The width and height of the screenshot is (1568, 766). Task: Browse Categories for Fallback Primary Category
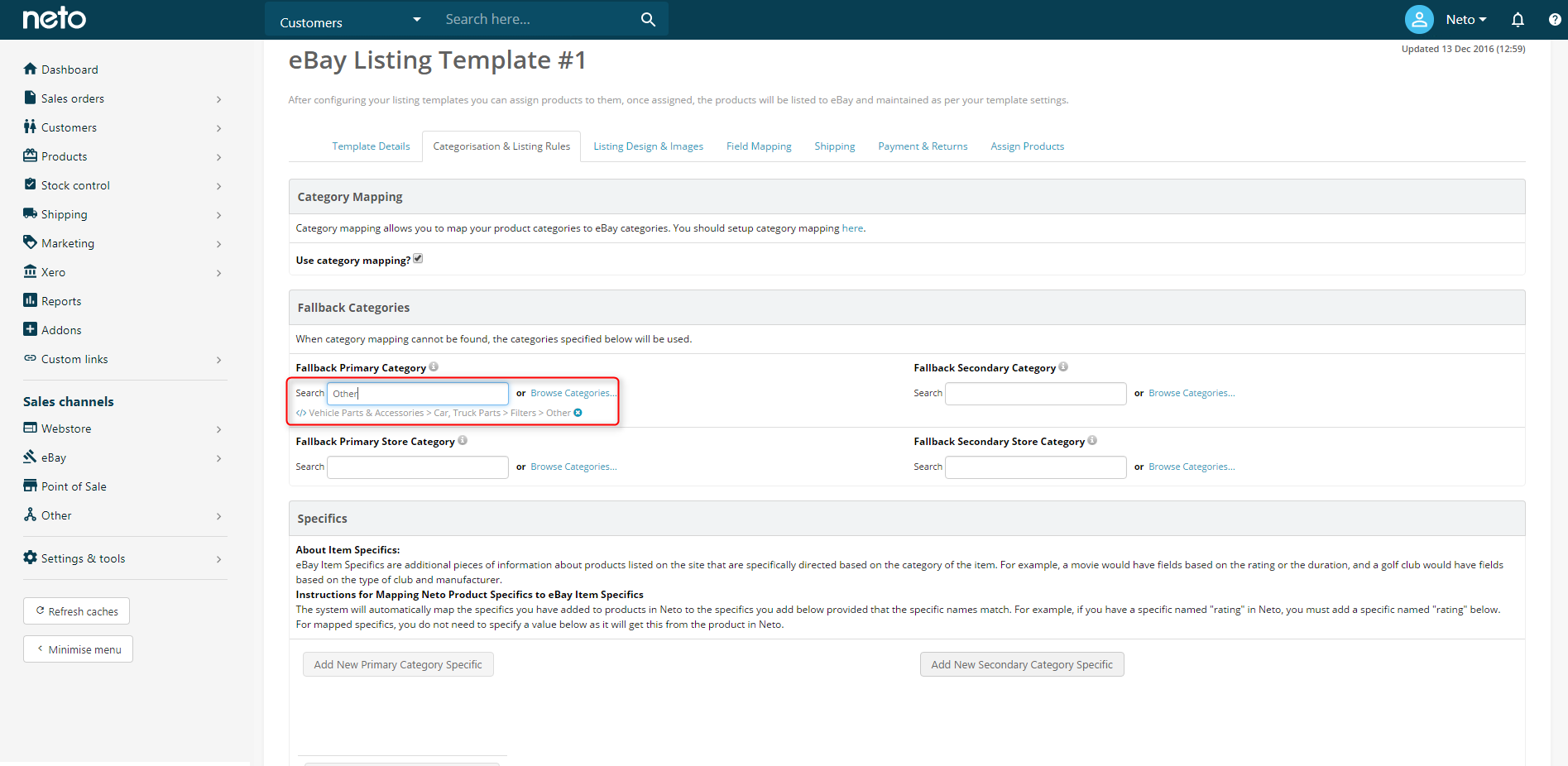(573, 393)
